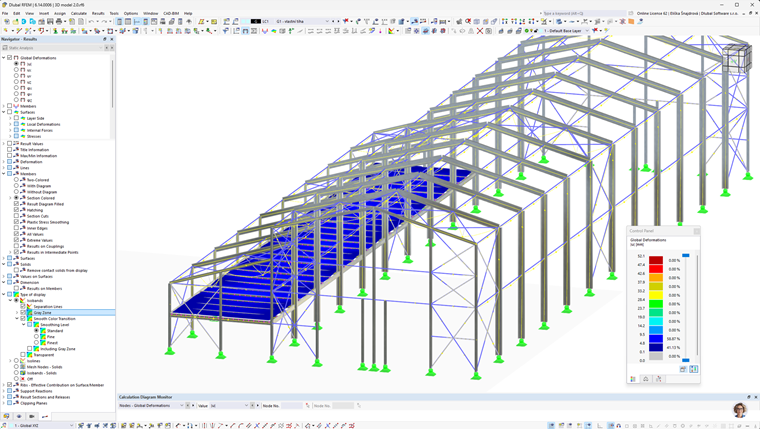Open Nodes - Global Deformations dropdown

click(x=181, y=405)
